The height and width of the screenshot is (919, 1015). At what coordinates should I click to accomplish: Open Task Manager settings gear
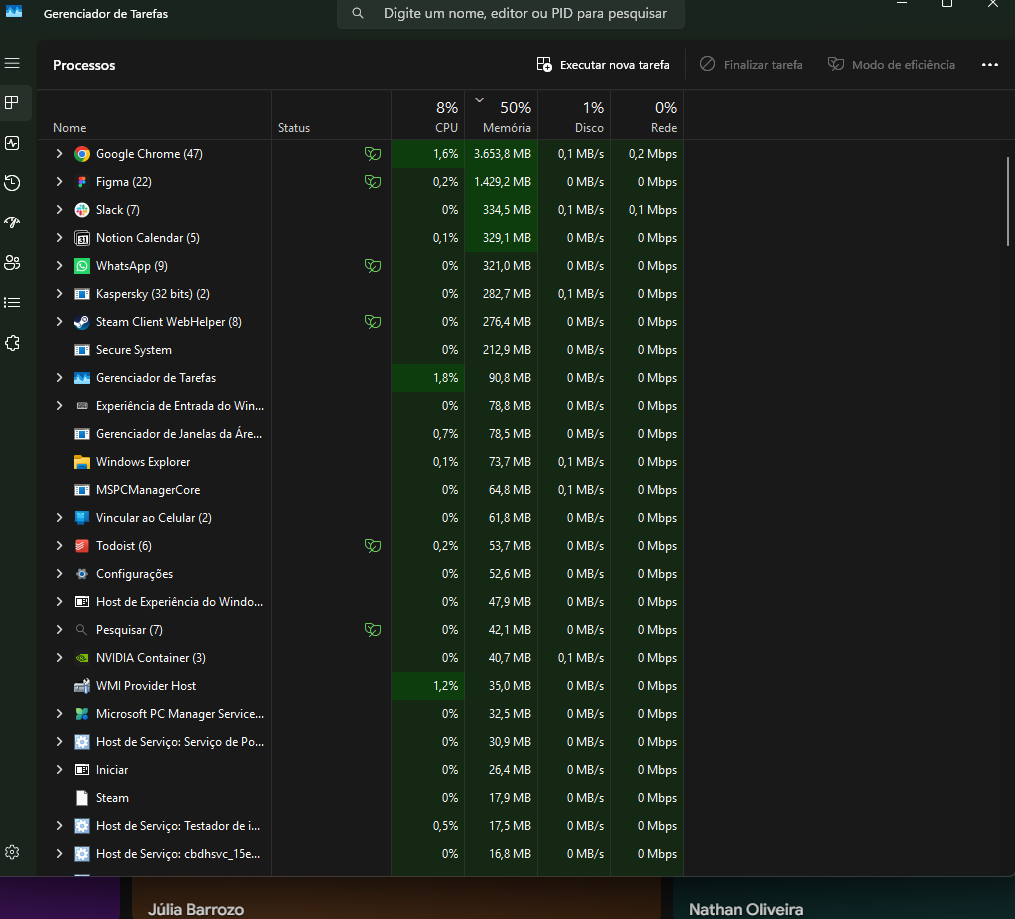point(12,852)
